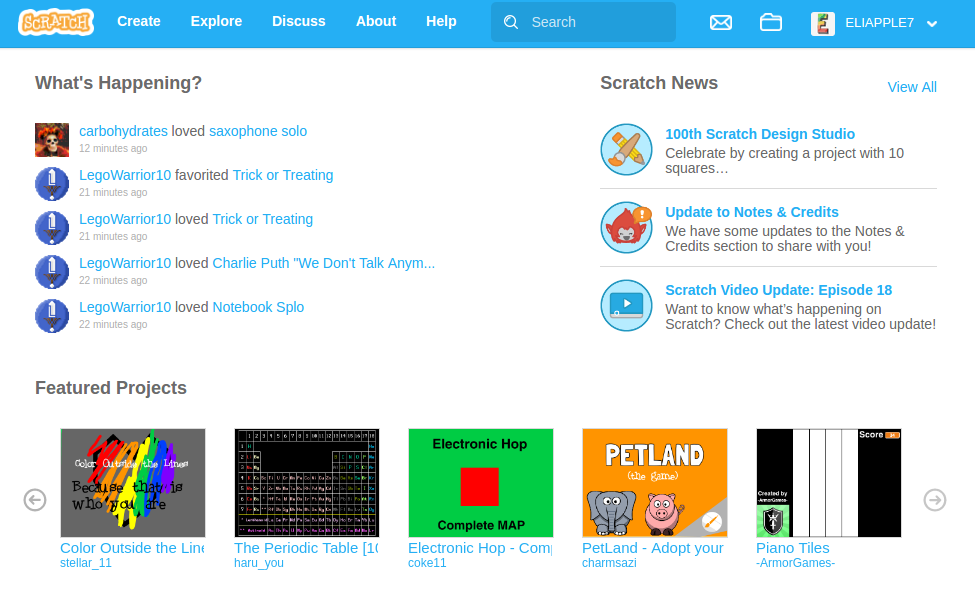This screenshot has height=602, width=975.
Task: Click previous arrow in Featured Projects carousel
Action: pos(35,500)
